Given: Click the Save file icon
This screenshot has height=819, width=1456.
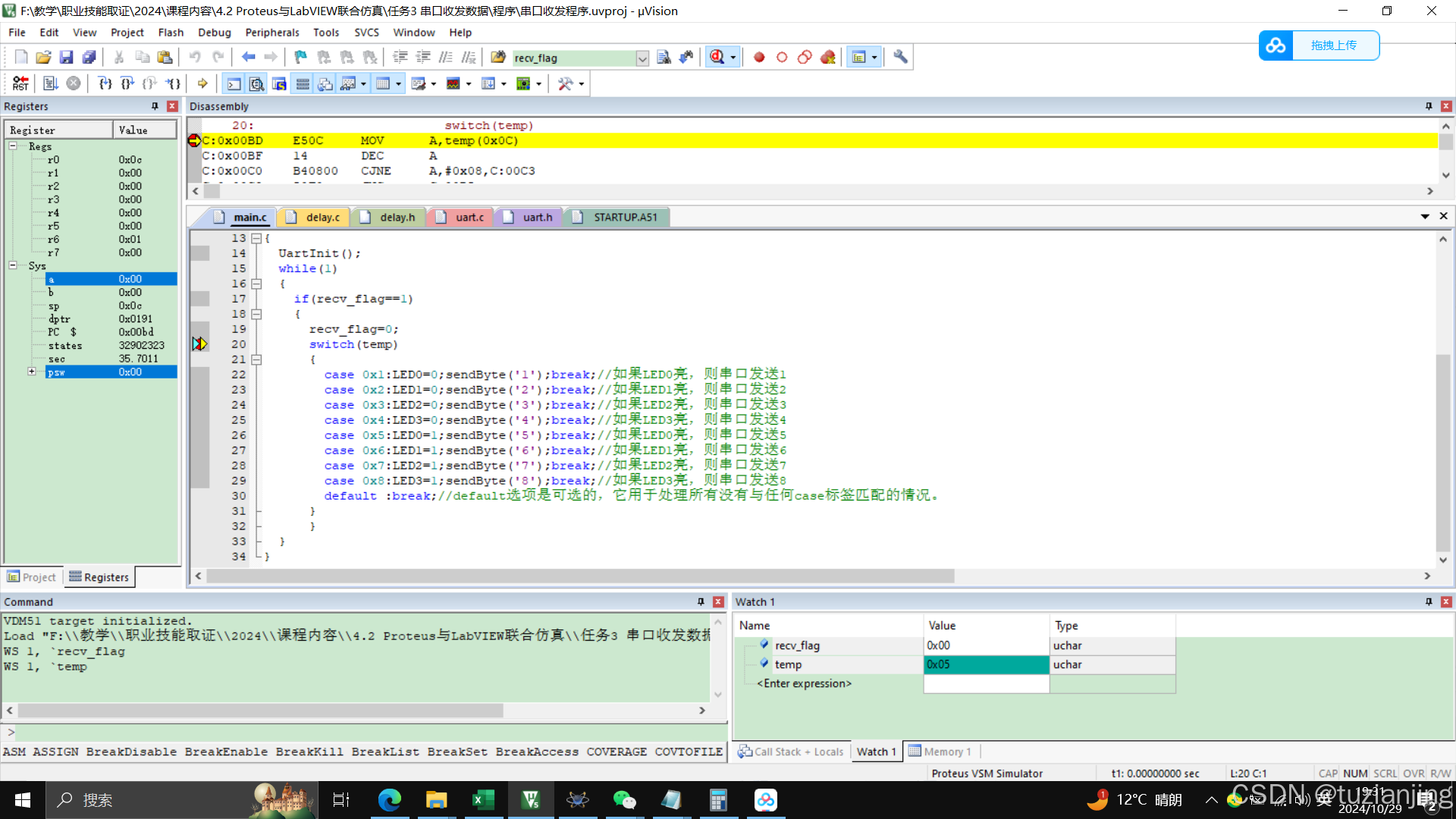Looking at the screenshot, I should (x=66, y=57).
